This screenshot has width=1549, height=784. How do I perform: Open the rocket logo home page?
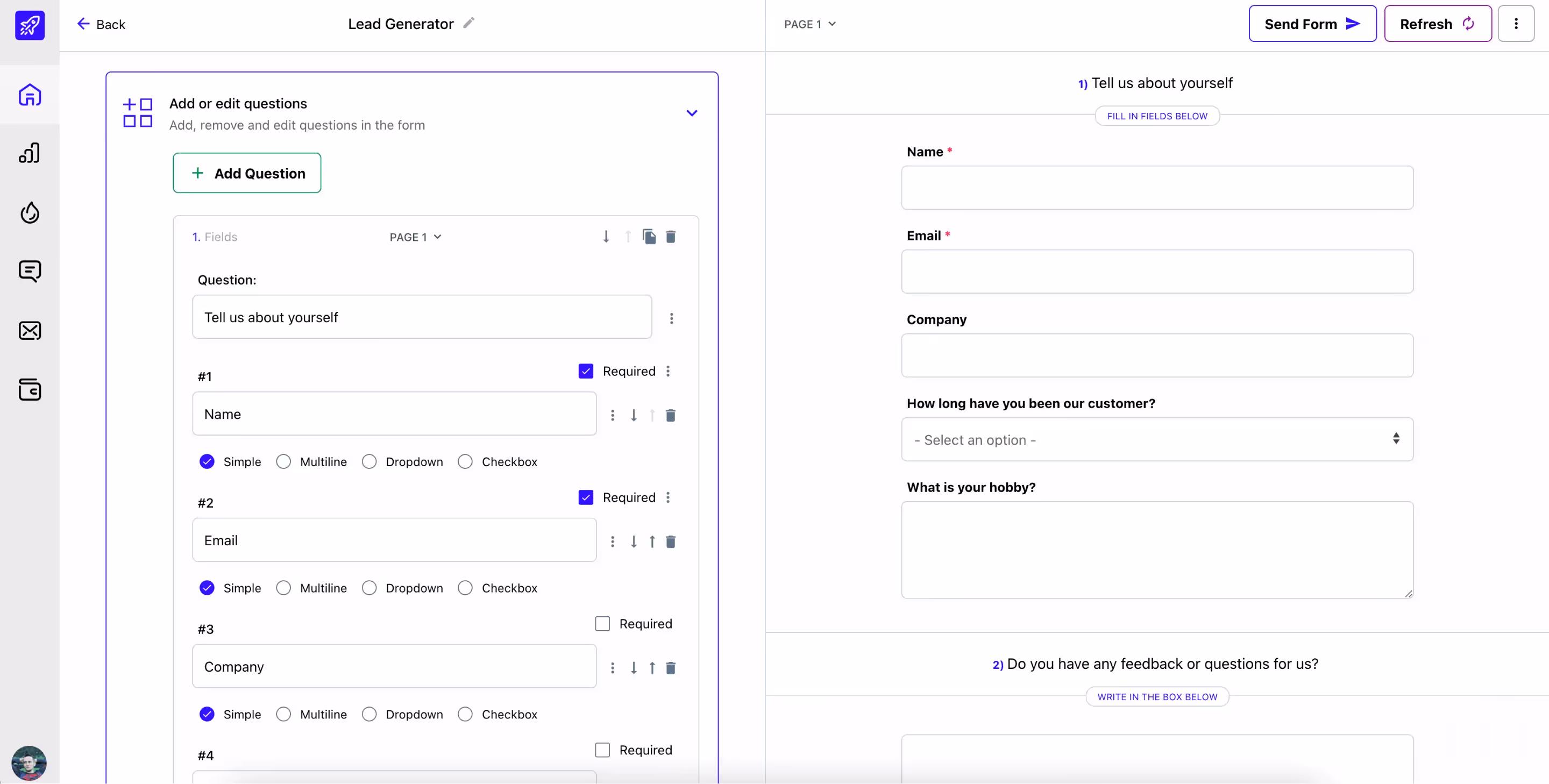[30, 25]
